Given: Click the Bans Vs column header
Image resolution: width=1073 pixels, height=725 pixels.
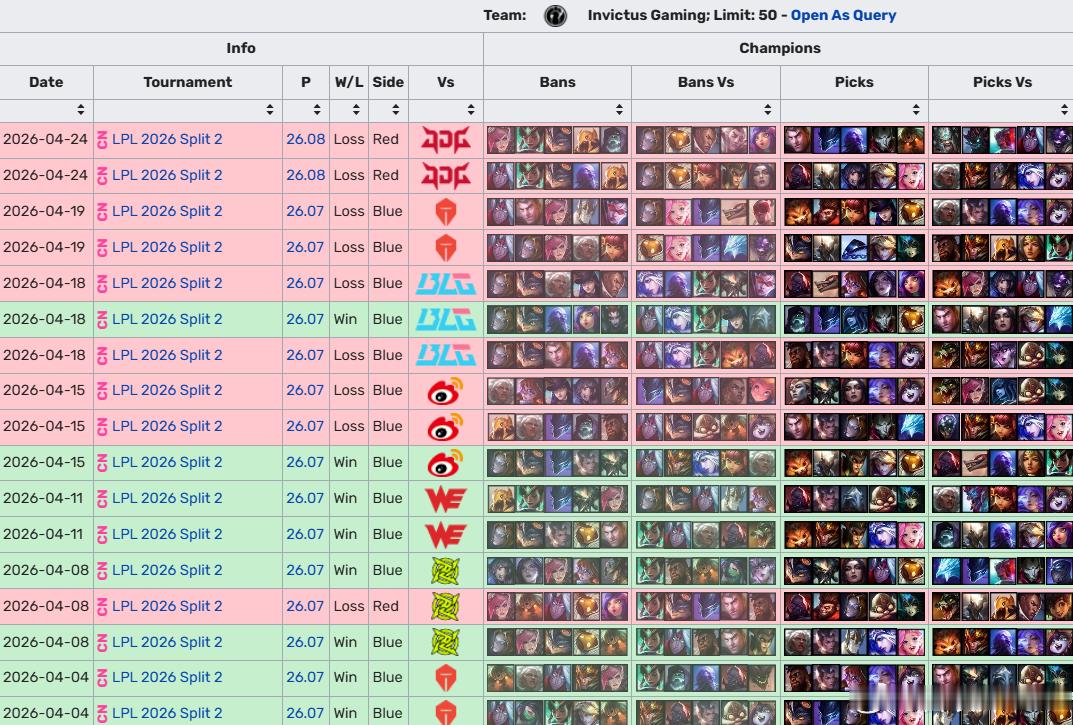Looking at the screenshot, I should point(706,82).
